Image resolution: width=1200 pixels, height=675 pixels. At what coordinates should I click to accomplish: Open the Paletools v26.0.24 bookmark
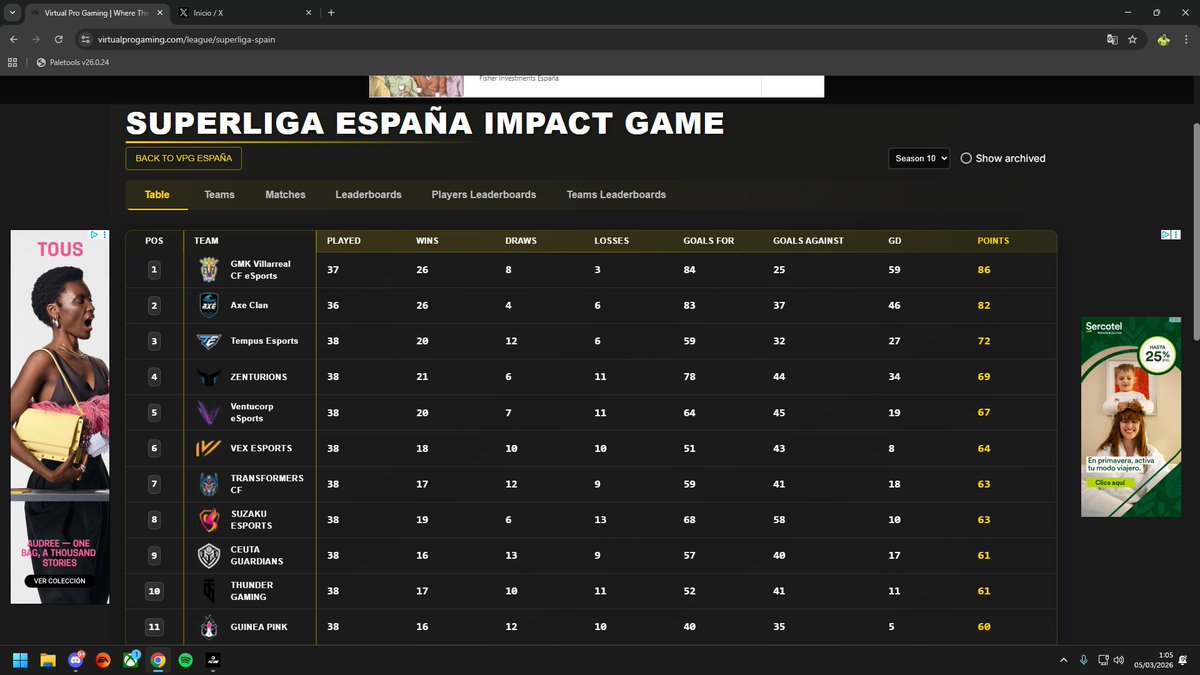[x=72, y=62]
